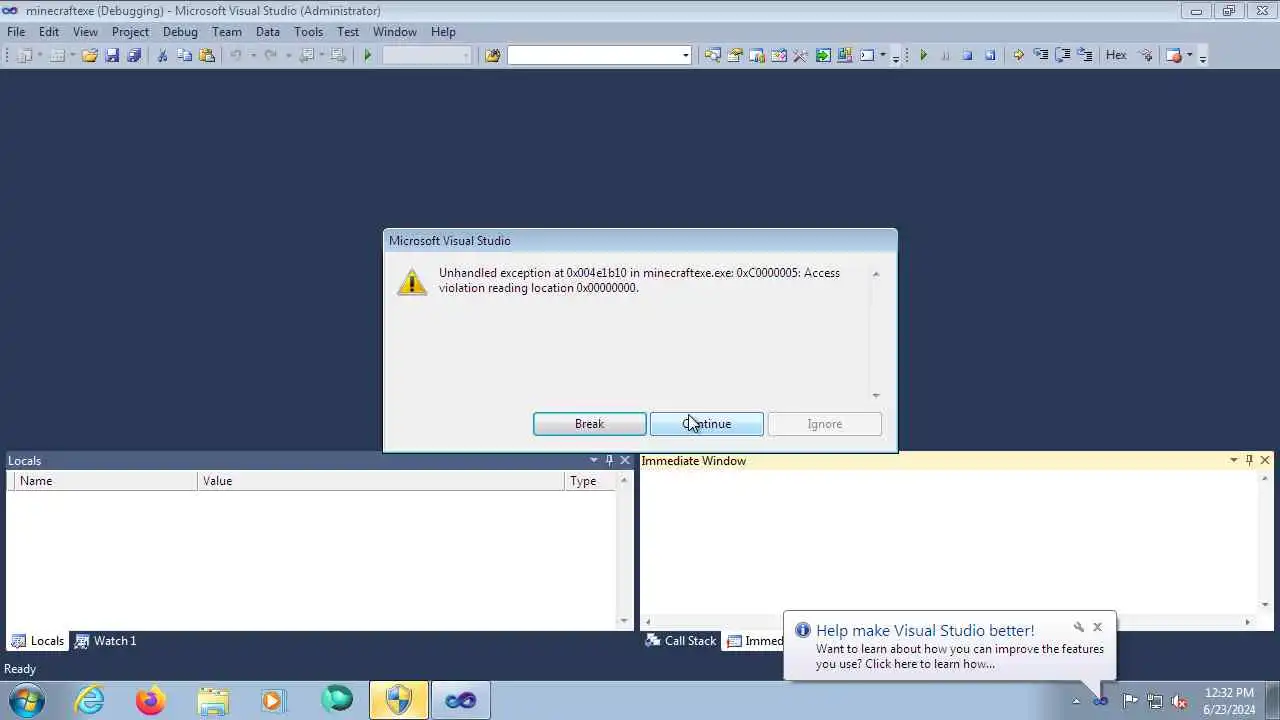Click the new project icon at toolbar start
This screenshot has width=1280, height=720.
click(25, 55)
